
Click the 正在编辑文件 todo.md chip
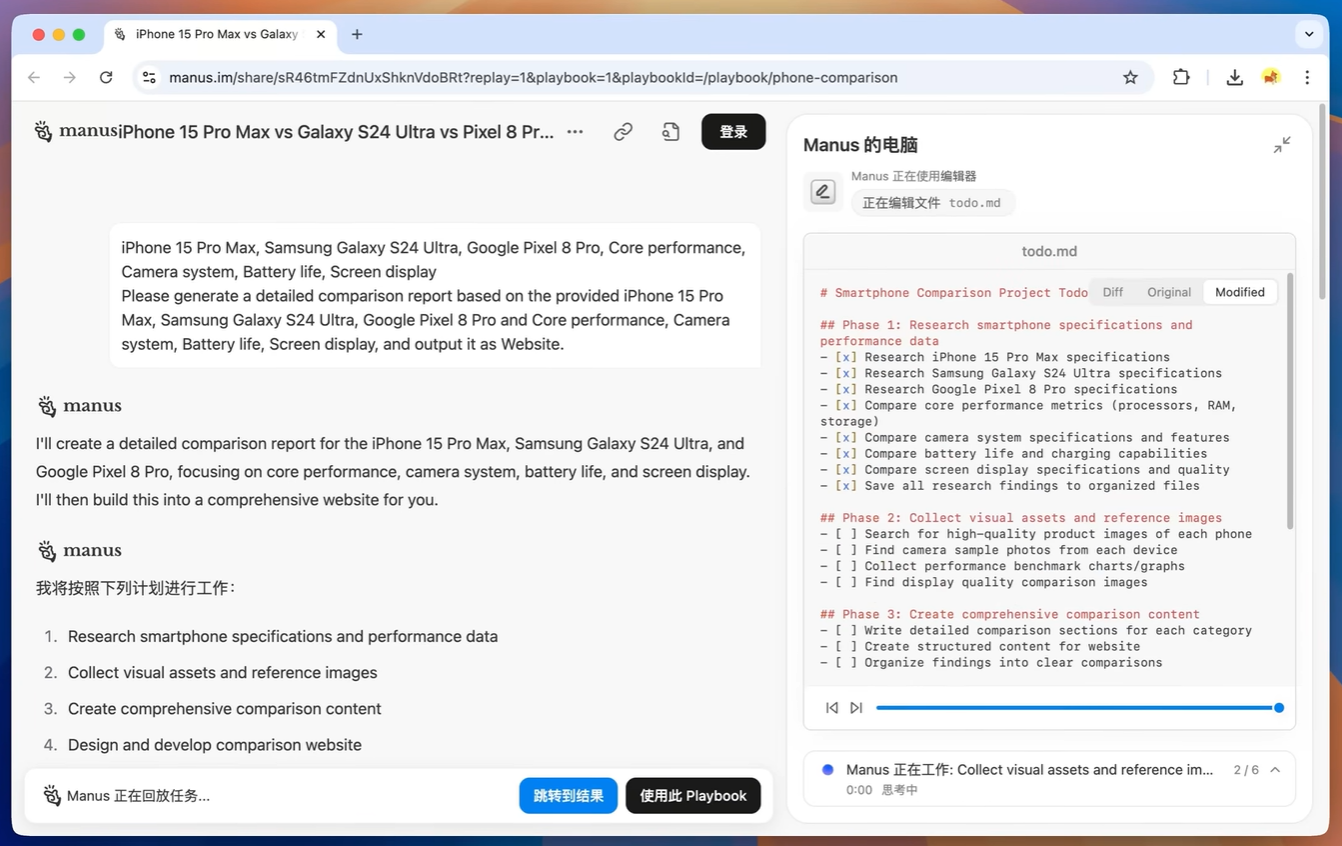click(x=932, y=203)
